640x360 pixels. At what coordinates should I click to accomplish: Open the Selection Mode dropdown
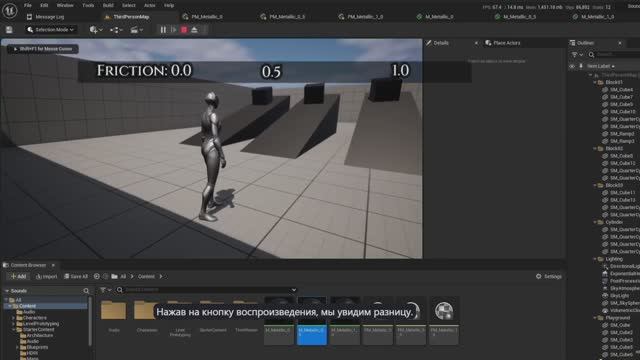(x=51, y=30)
